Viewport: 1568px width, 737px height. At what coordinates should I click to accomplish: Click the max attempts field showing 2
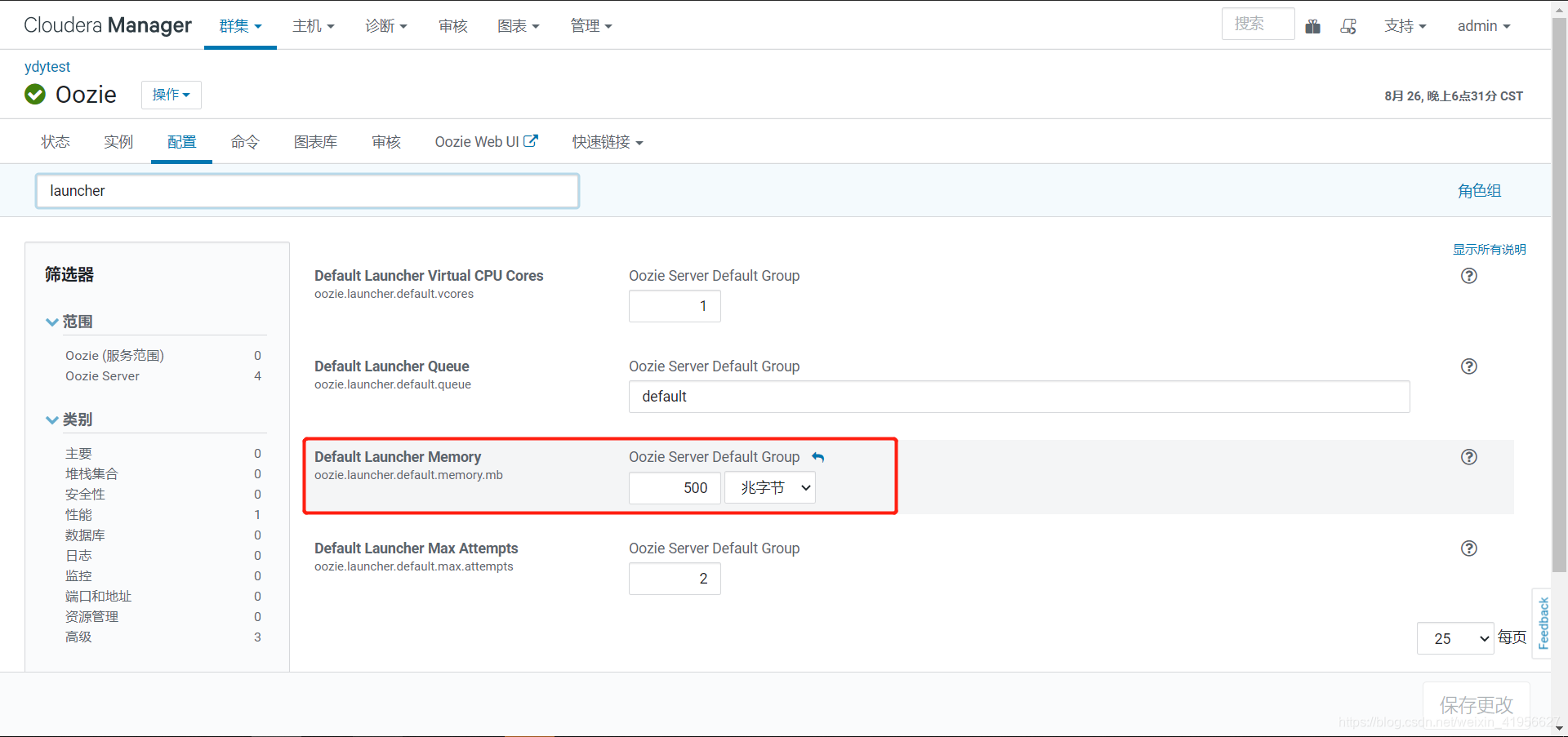675,579
